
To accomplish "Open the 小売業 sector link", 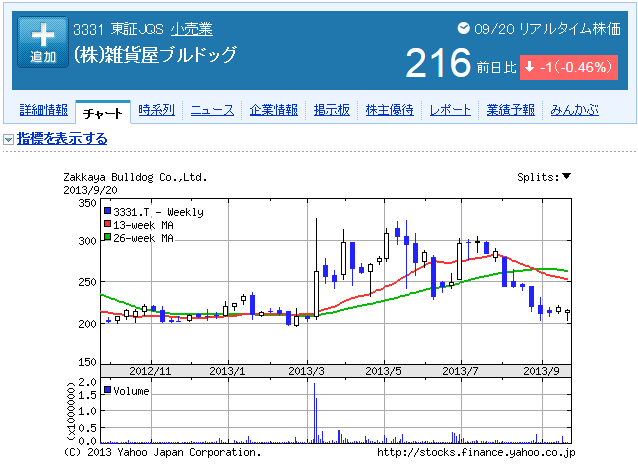I will 192,29.
